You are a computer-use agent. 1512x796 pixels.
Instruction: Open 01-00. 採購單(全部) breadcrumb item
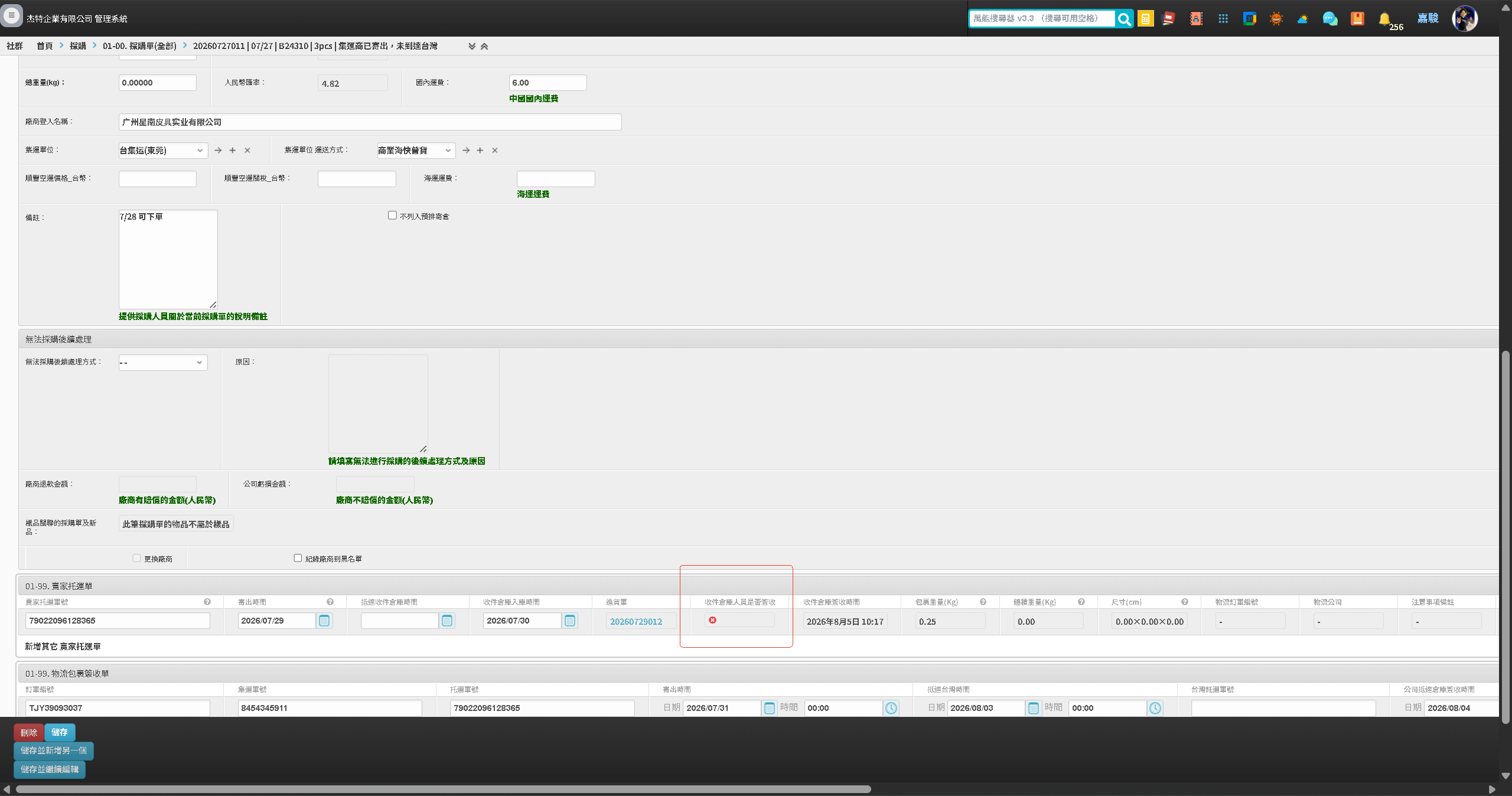coord(139,46)
